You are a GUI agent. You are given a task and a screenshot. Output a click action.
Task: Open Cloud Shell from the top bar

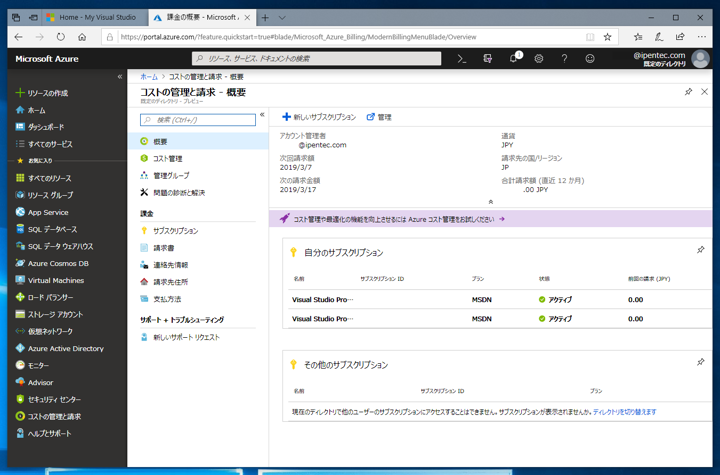click(462, 59)
